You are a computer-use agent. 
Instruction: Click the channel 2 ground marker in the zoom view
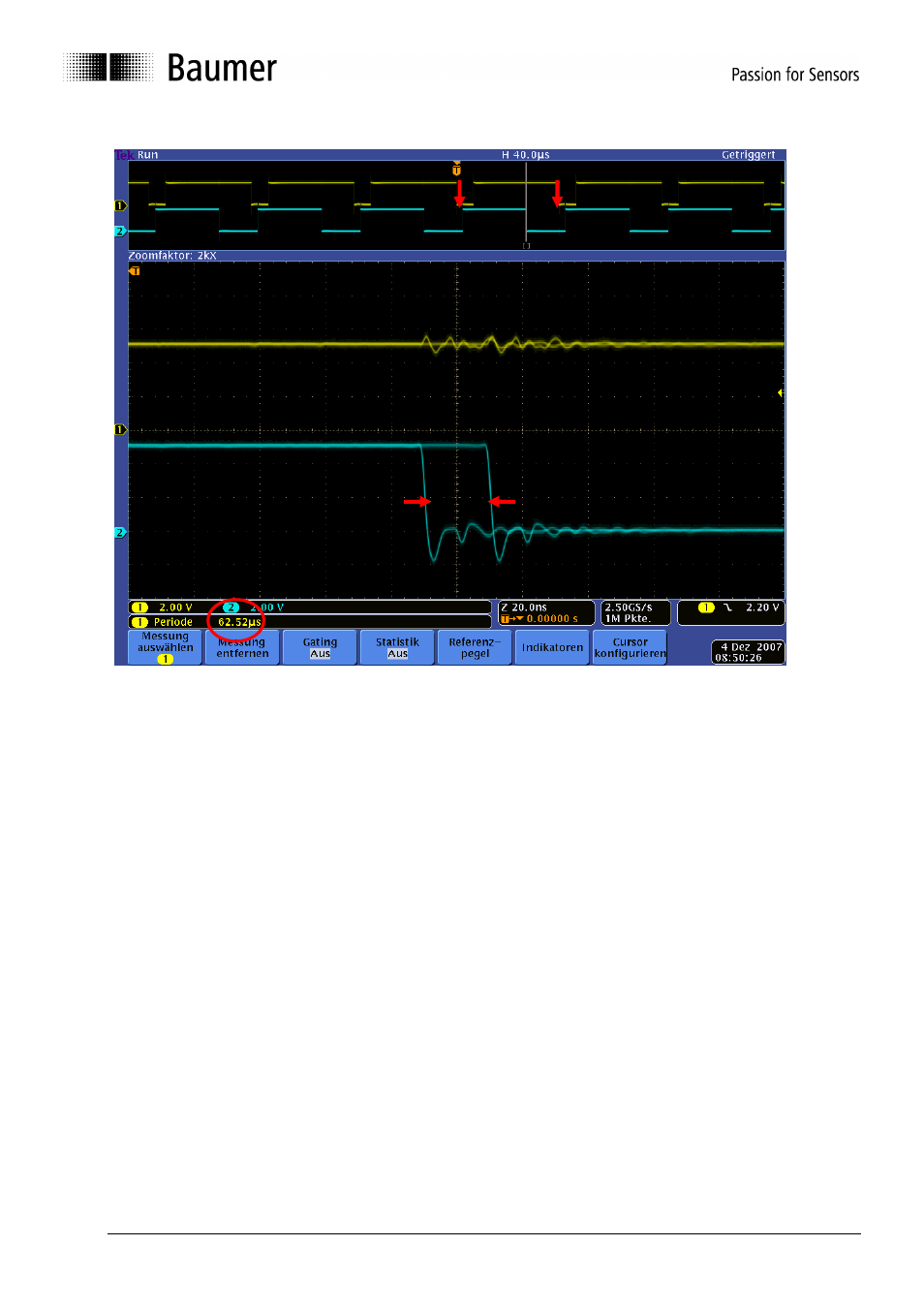pyautogui.click(x=121, y=532)
